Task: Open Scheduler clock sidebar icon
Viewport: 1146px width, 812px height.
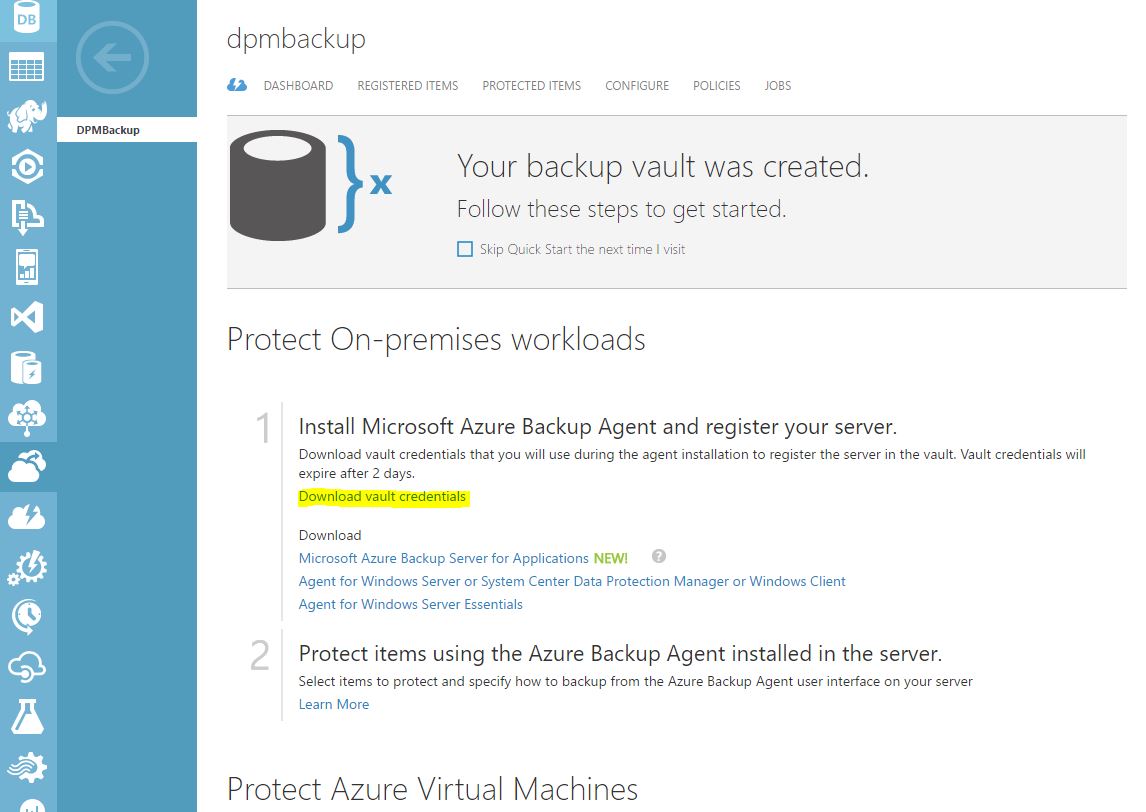Action: pyautogui.click(x=27, y=617)
